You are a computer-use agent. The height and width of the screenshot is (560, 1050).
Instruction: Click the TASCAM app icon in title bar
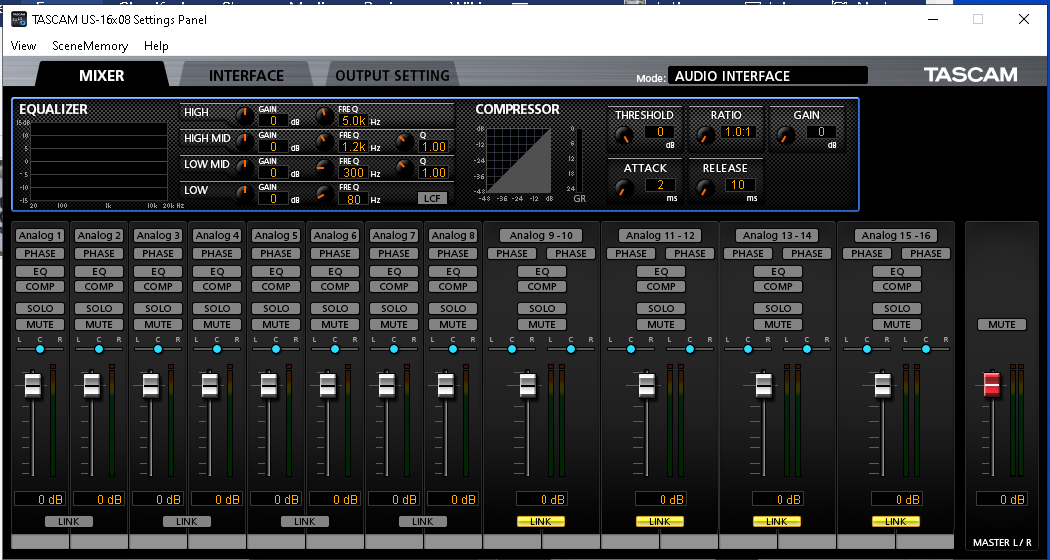pos(18,19)
